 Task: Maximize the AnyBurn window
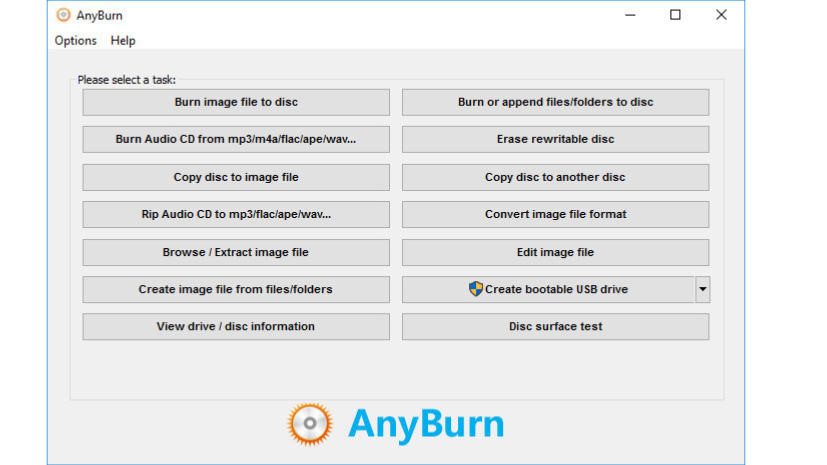click(675, 15)
